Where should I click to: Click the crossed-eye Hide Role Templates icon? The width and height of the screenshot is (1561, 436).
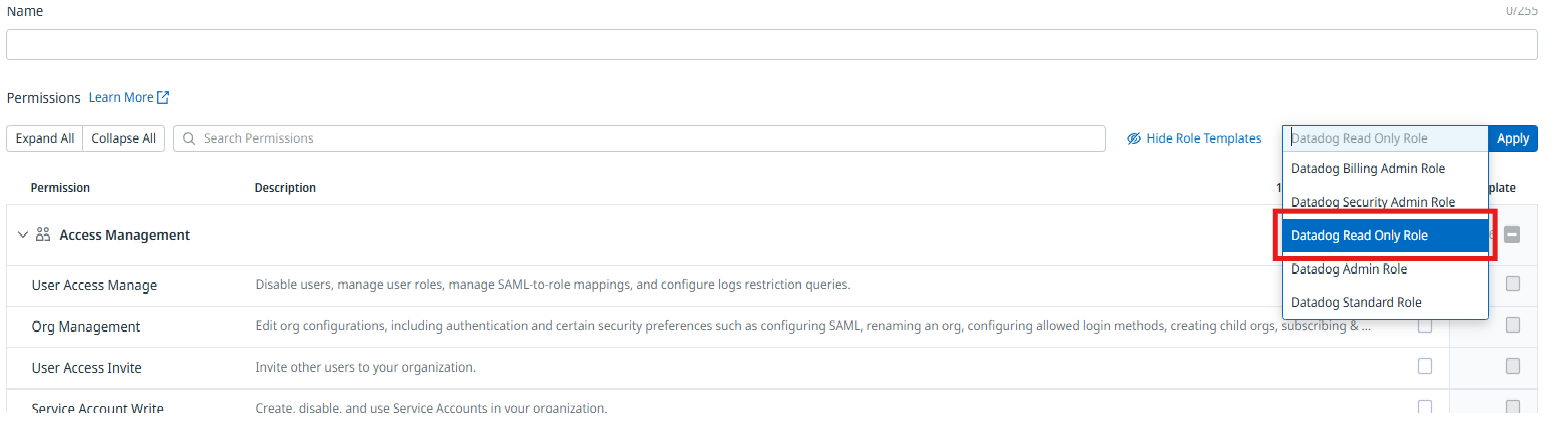coord(1134,139)
